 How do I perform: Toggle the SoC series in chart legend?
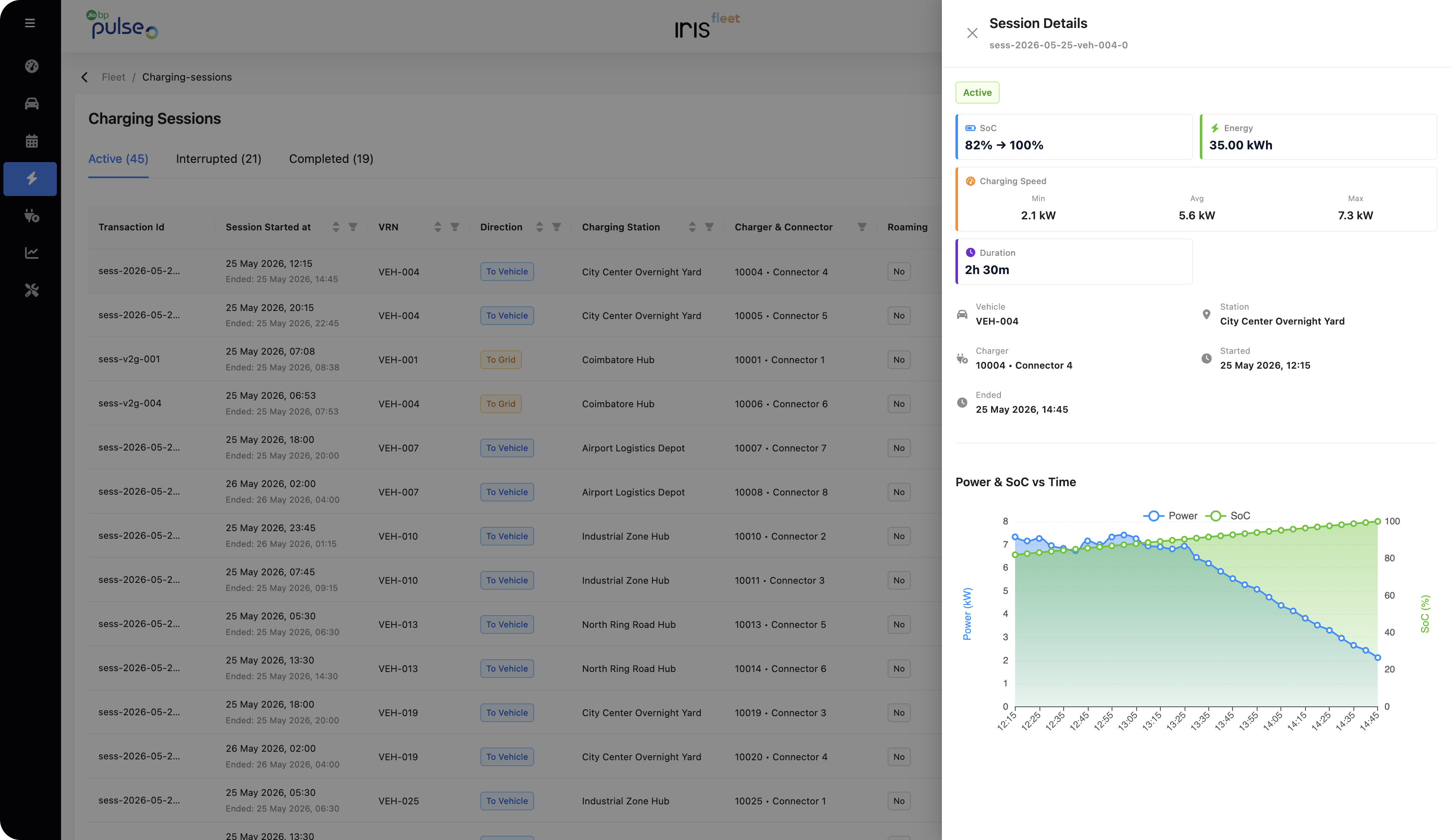[1228, 516]
